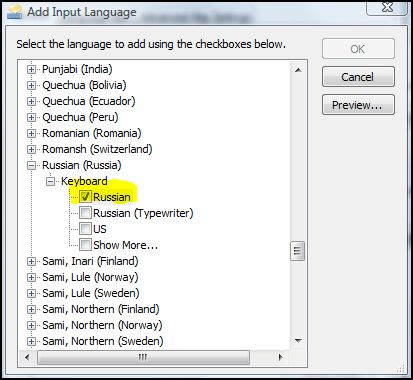Expand the Romansh (Switzerland) node
The image size is (413, 380).
[31, 149]
